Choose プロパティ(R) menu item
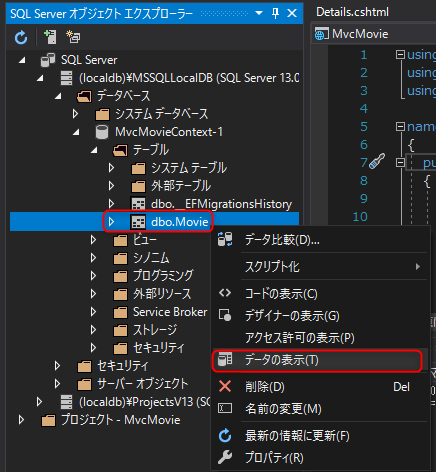The image size is (436, 472). (320, 458)
